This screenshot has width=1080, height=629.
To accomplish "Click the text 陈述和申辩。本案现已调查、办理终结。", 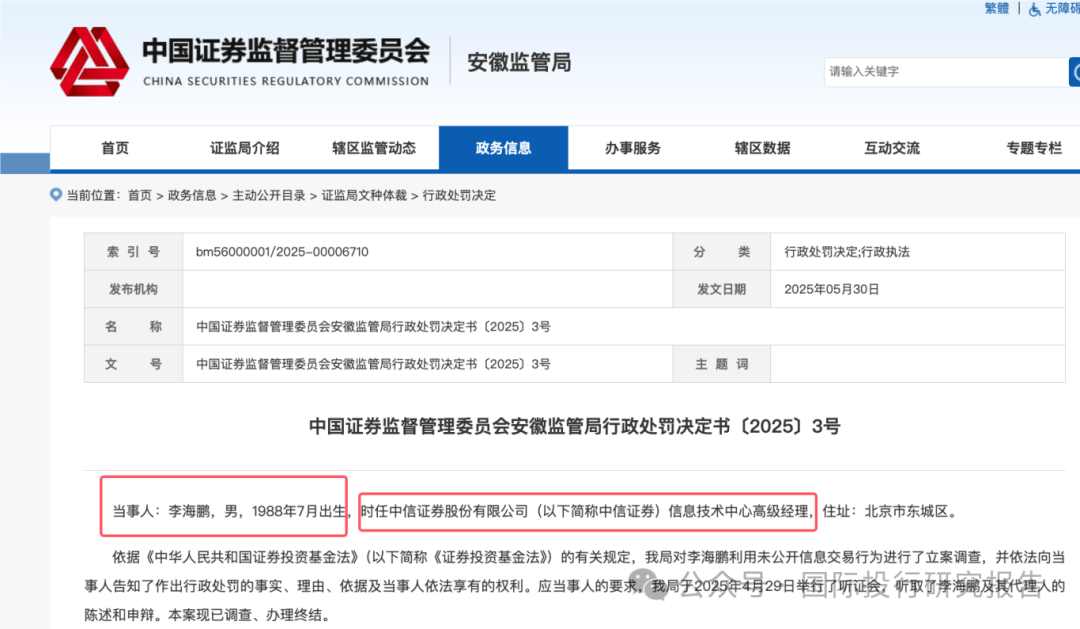I will coord(210,615).
